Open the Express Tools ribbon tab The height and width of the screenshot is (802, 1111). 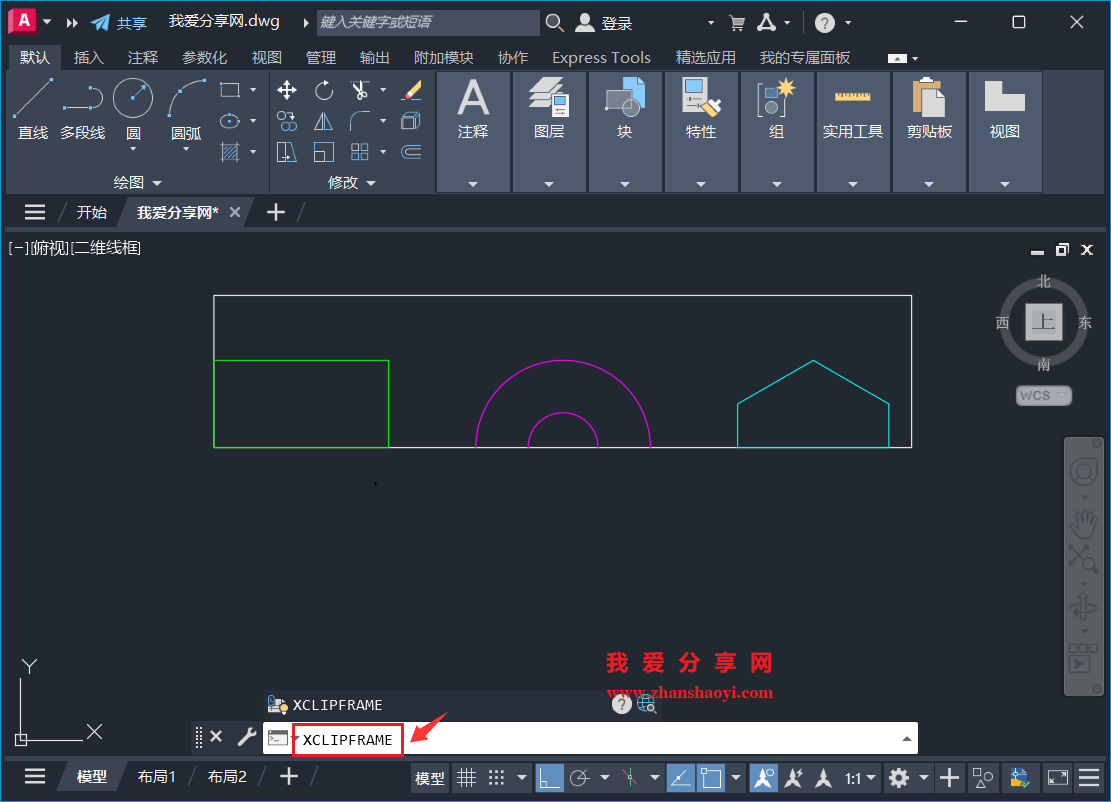[601, 57]
